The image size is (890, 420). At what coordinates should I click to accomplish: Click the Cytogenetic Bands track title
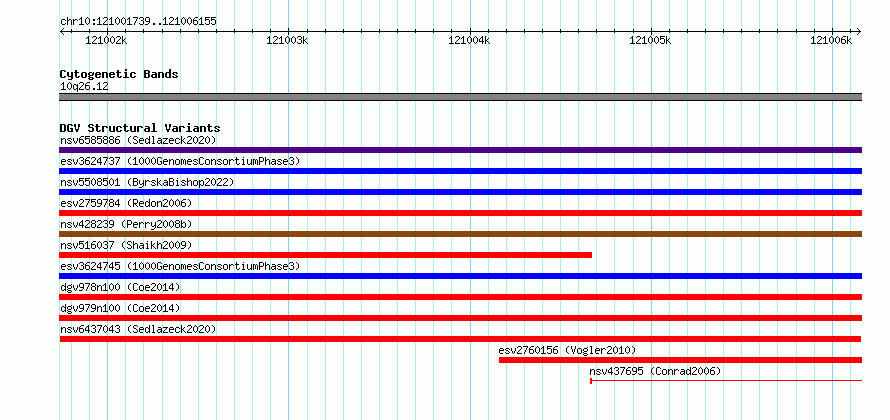pyautogui.click(x=119, y=74)
